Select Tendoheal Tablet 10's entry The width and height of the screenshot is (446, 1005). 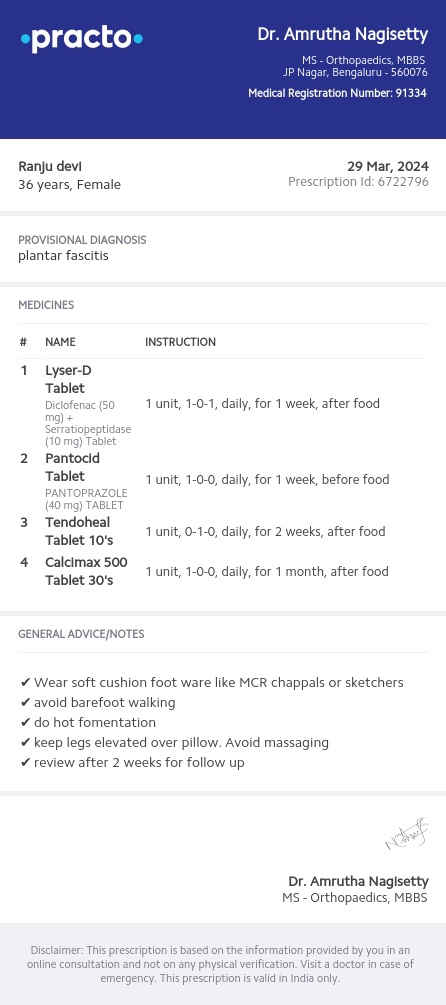click(x=79, y=531)
